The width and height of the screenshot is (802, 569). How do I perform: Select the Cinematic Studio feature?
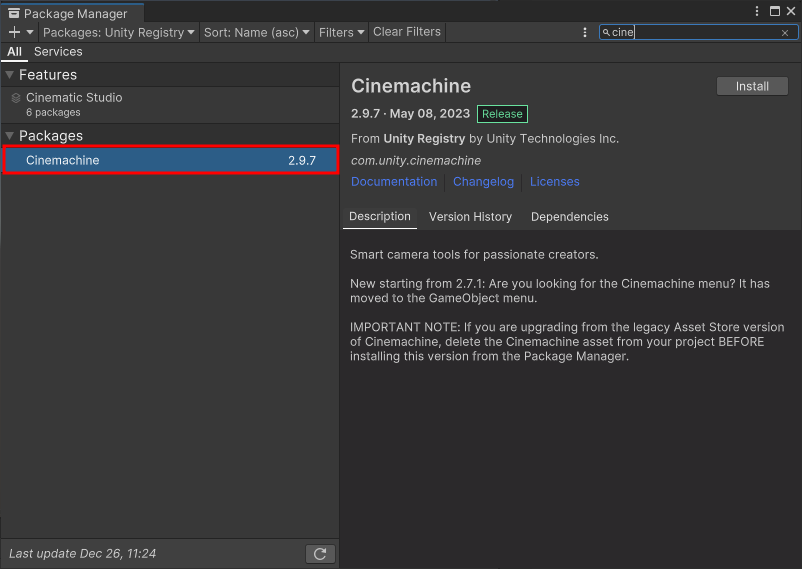point(170,104)
